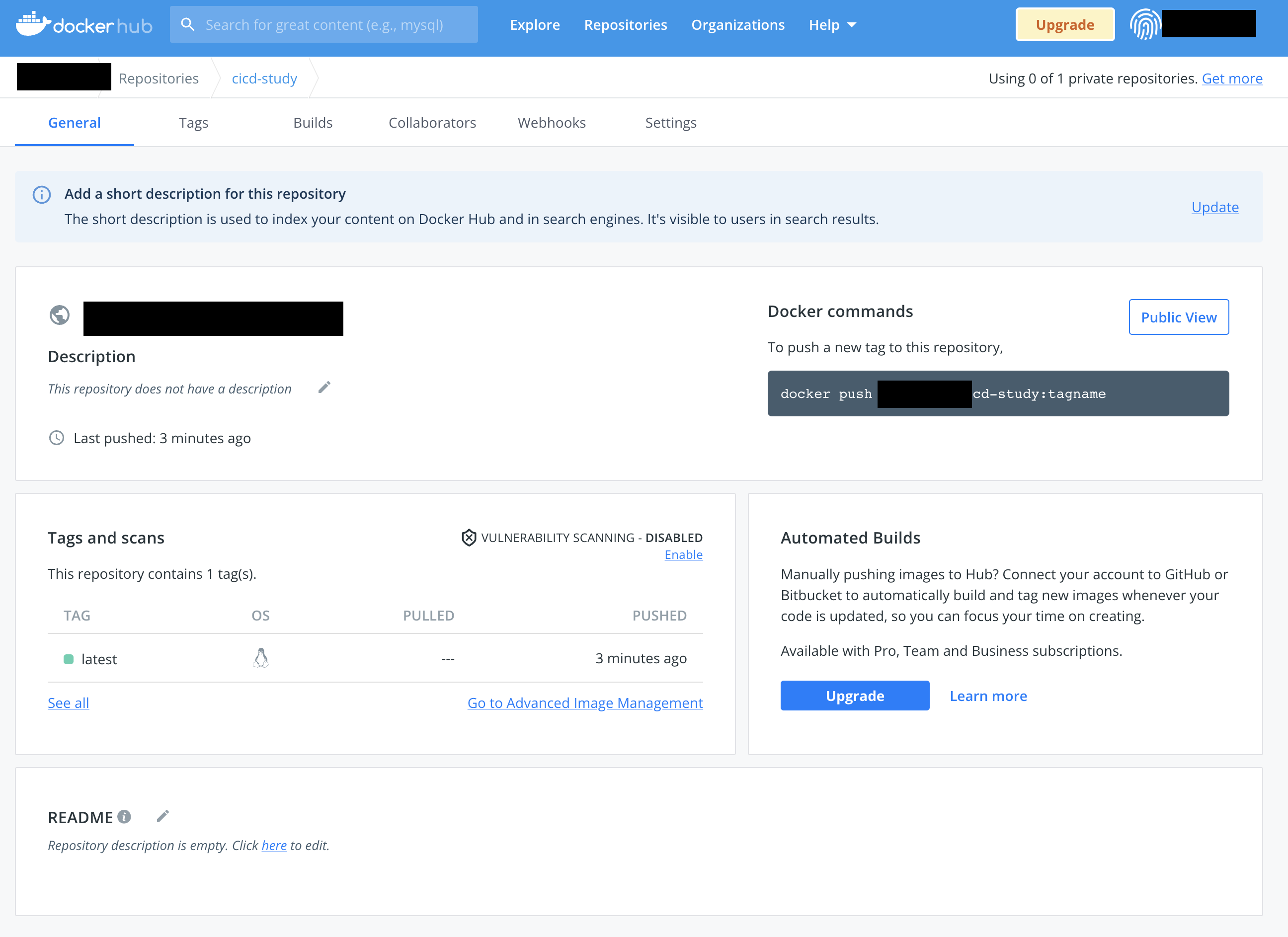Go to Advanced Image Management link
Screen dimensions: 1288x937
click(x=585, y=703)
